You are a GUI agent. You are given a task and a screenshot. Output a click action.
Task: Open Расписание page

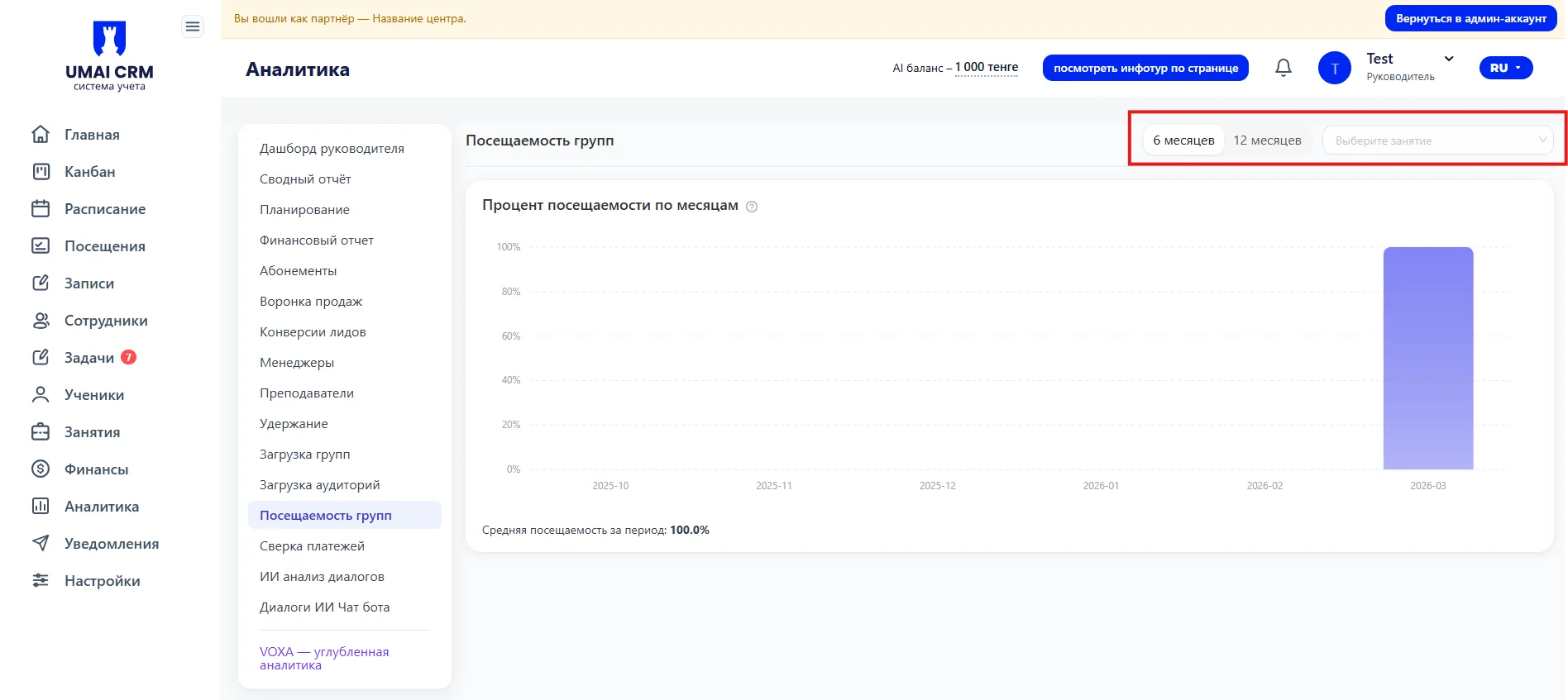click(x=105, y=209)
